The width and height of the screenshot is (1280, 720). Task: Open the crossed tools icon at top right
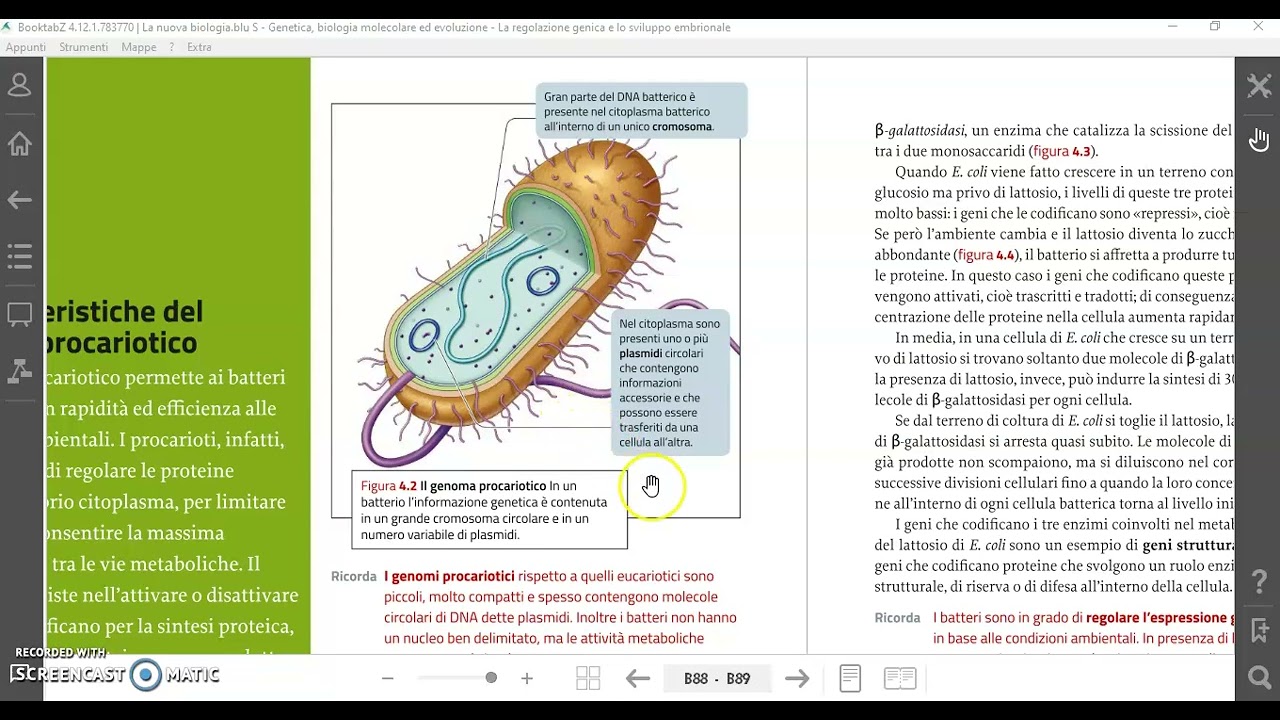click(x=1259, y=86)
